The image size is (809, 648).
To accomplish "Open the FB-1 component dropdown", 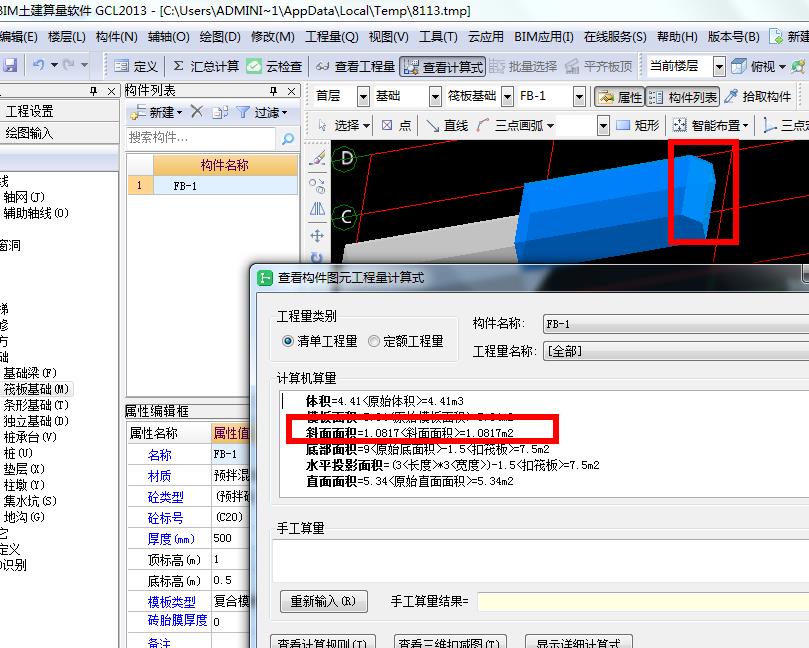I will pyautogui.click(x=579, y=96).
